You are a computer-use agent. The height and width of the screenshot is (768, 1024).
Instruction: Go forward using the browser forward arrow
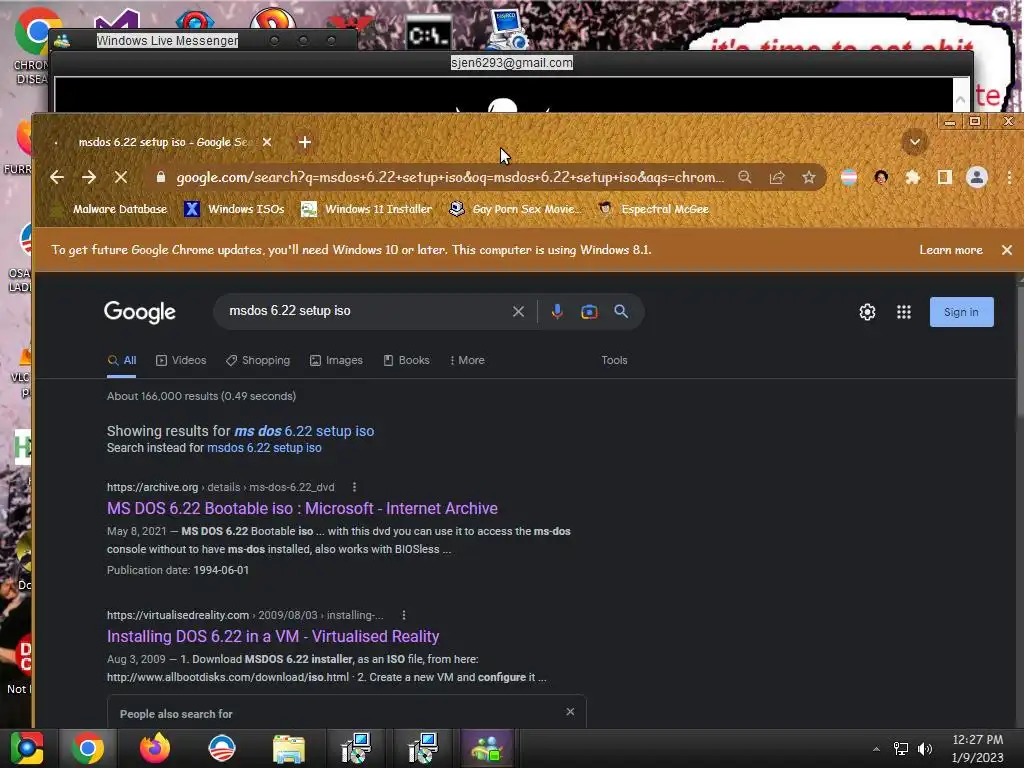pyautogui.click(x=89, y=177)
